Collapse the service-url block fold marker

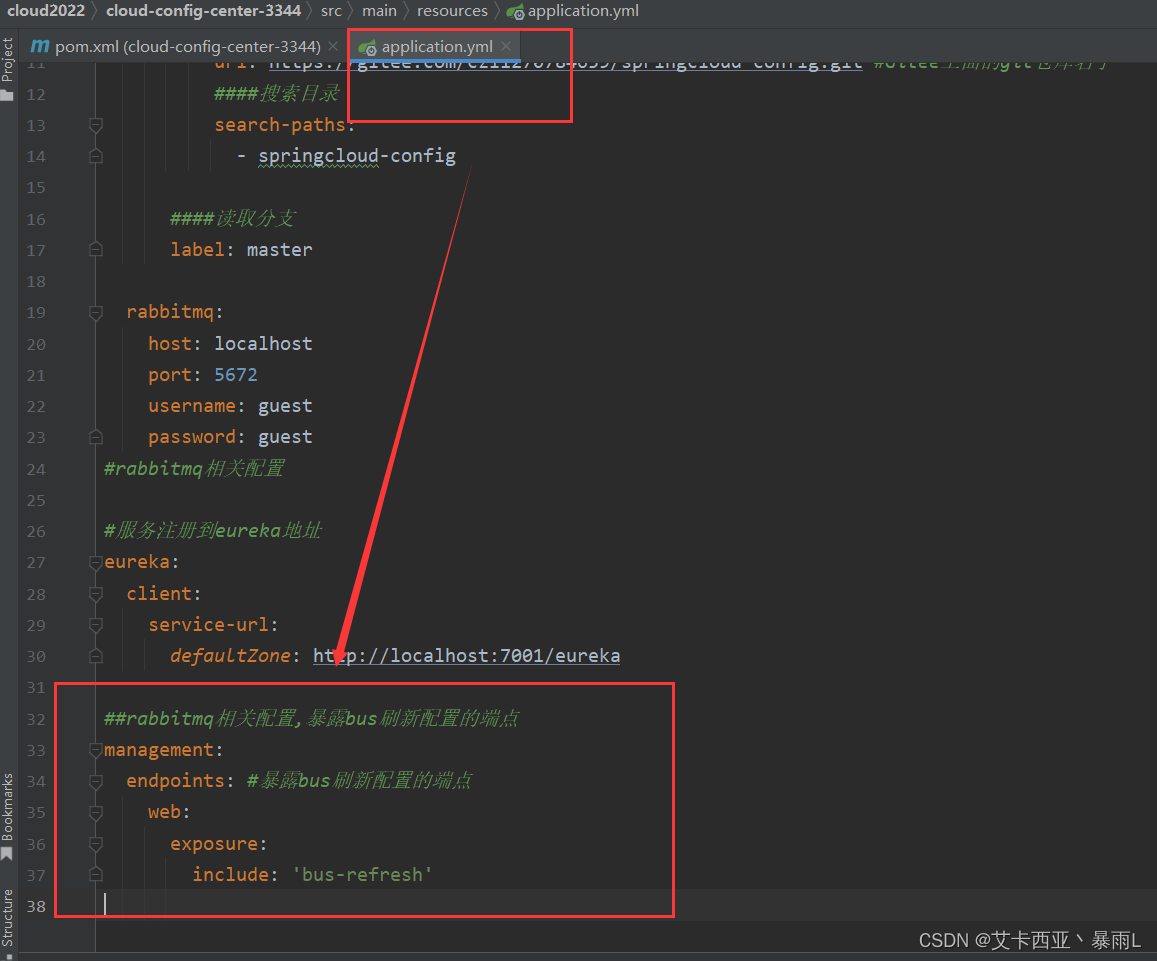[95, 625]
